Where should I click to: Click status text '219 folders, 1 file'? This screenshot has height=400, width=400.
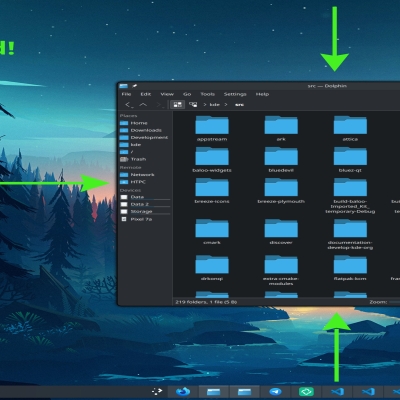point(206,302)
